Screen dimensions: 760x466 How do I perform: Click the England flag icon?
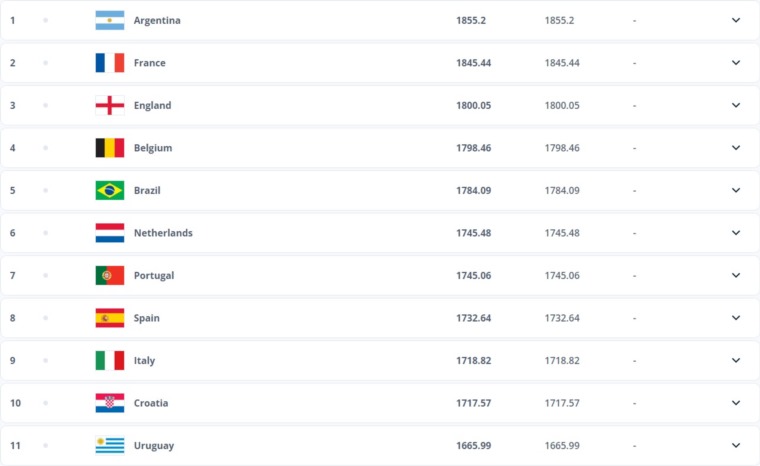110,105
